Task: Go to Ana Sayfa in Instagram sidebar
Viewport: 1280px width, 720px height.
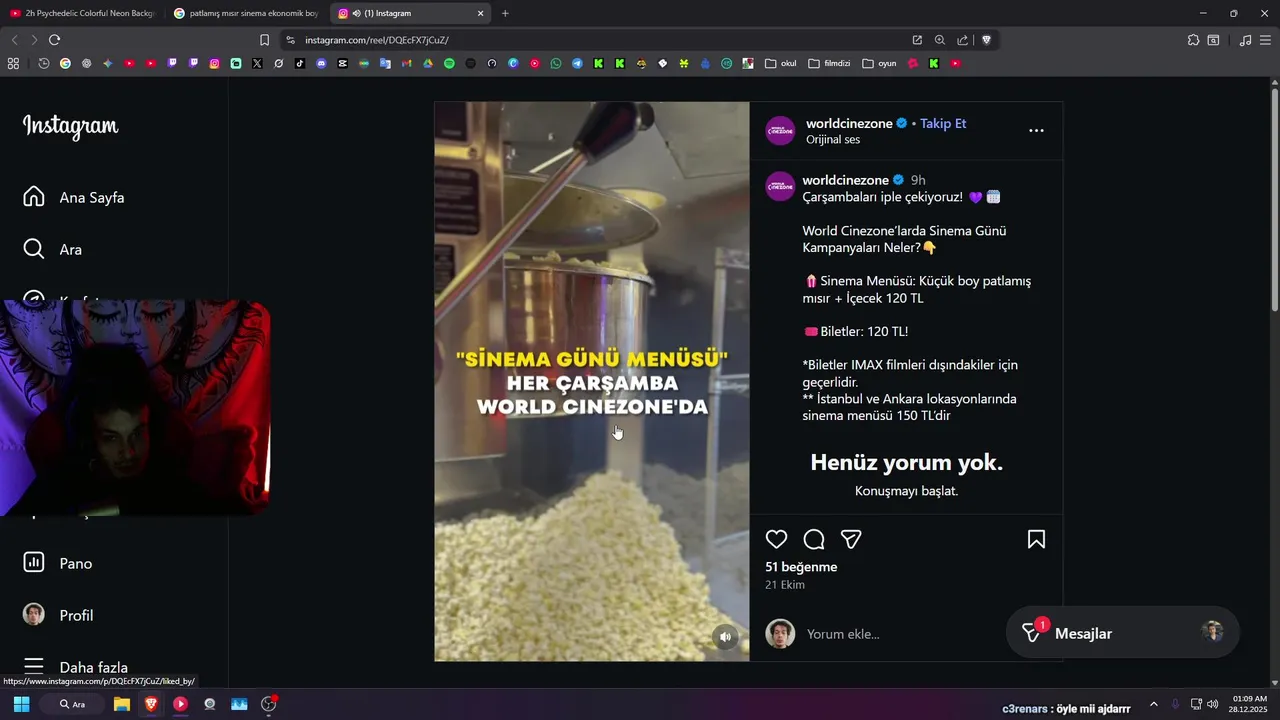Action: point(75,197)
